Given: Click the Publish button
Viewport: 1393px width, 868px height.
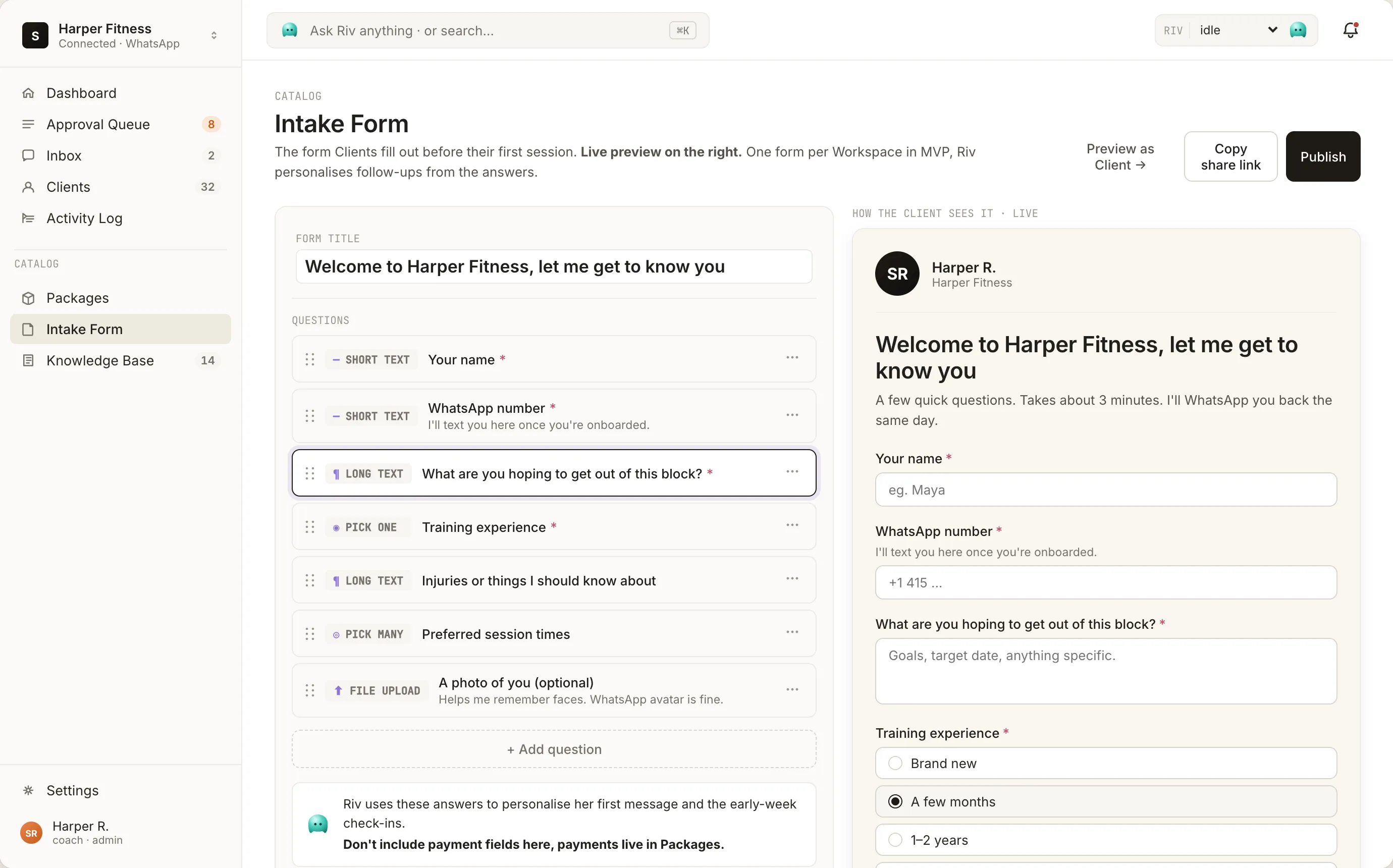Looking at the screenshot, I should tap(1322, 157).
